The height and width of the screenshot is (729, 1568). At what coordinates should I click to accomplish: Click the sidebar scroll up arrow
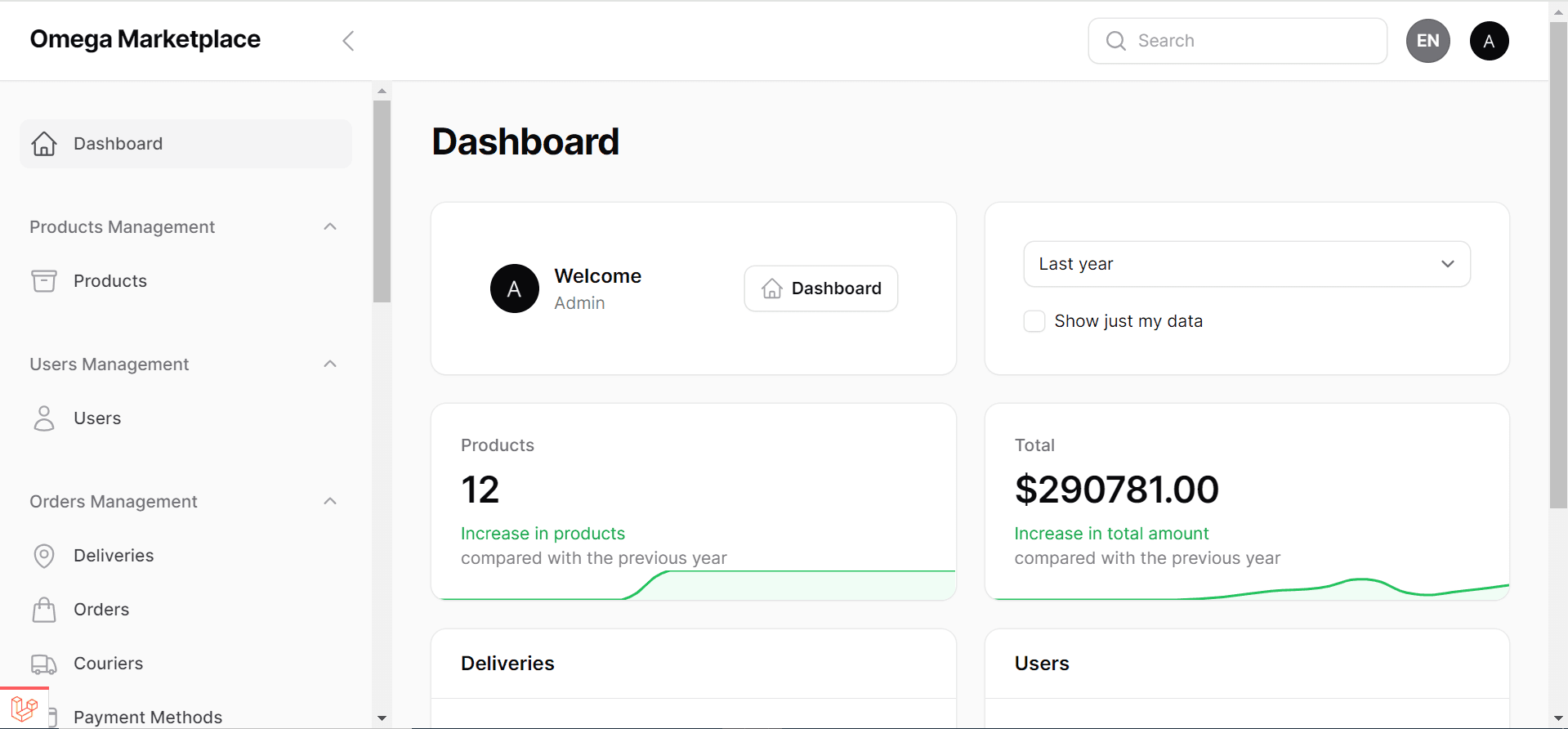[x=382, y=91]
